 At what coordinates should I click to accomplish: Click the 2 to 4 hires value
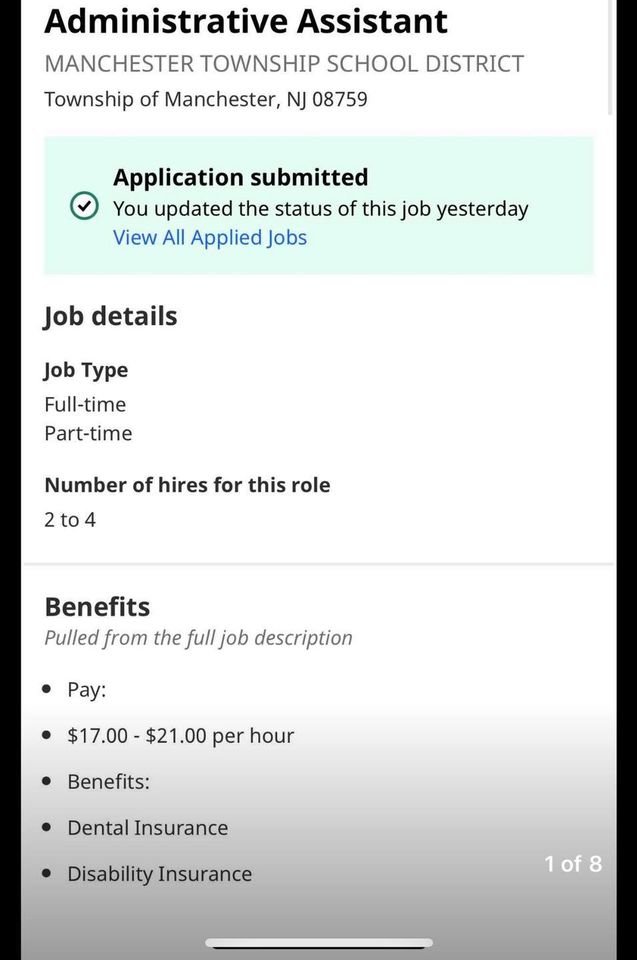pyautogui.click(x=70, y=520)
